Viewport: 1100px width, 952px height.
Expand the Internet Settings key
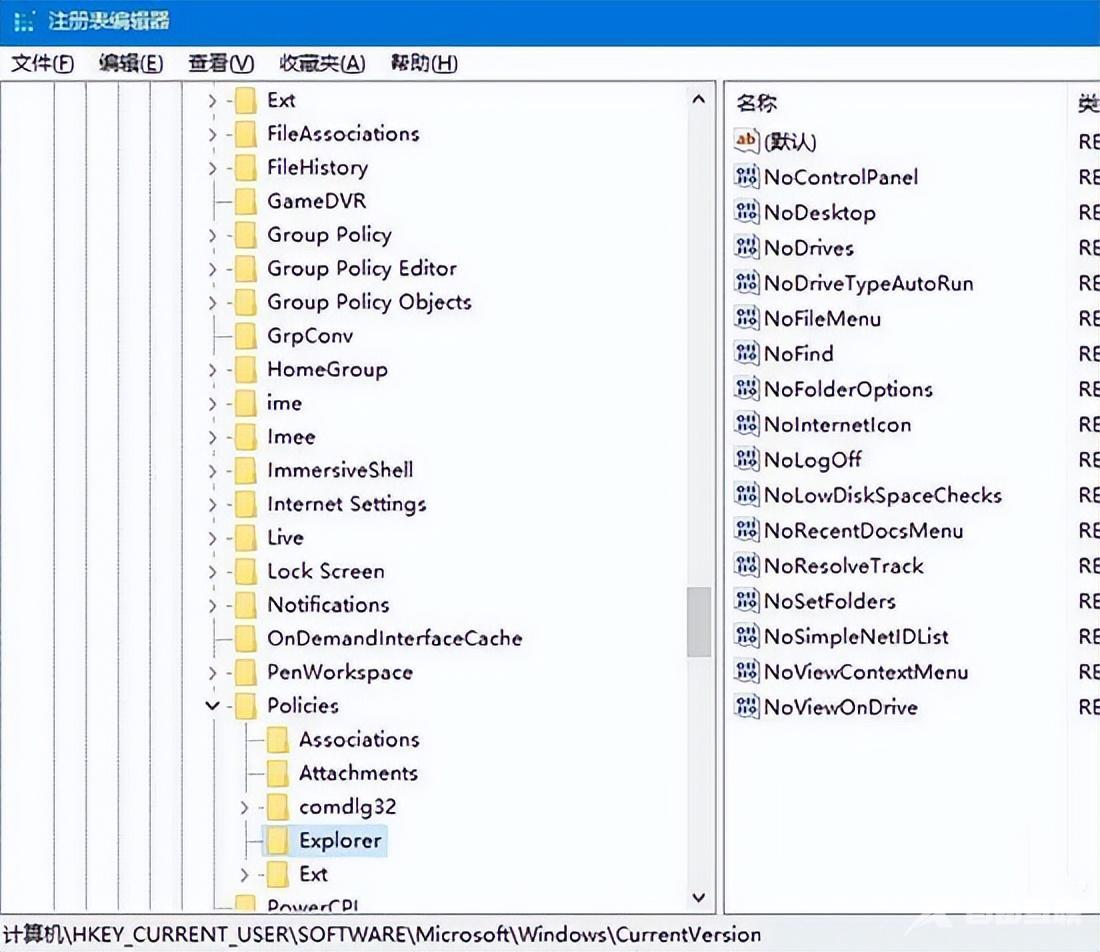click(x=213, y=504)
